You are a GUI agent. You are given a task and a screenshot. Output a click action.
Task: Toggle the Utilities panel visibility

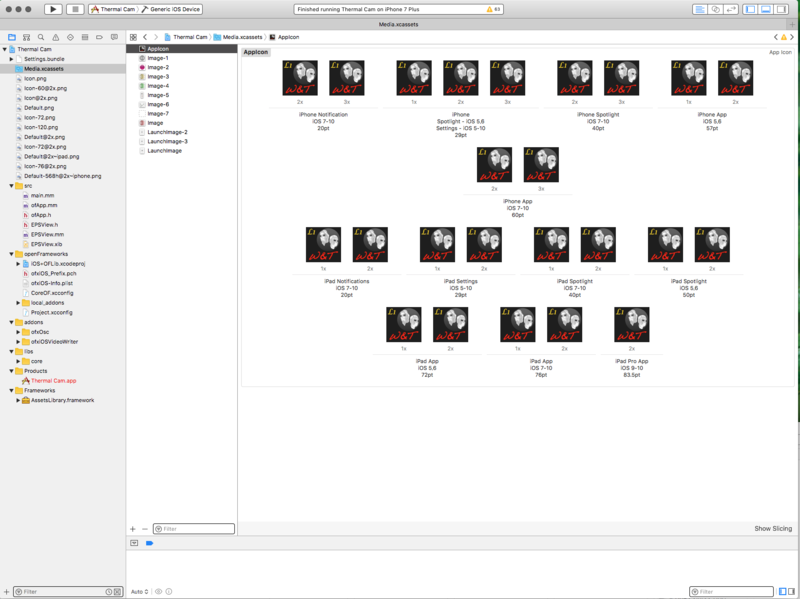(781, 9)
